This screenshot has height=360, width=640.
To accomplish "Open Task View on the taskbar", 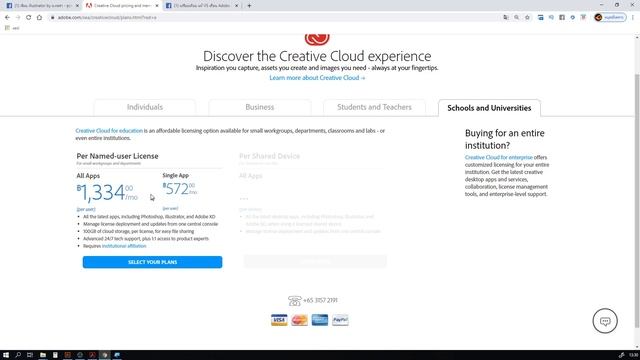I will [30, 355].
